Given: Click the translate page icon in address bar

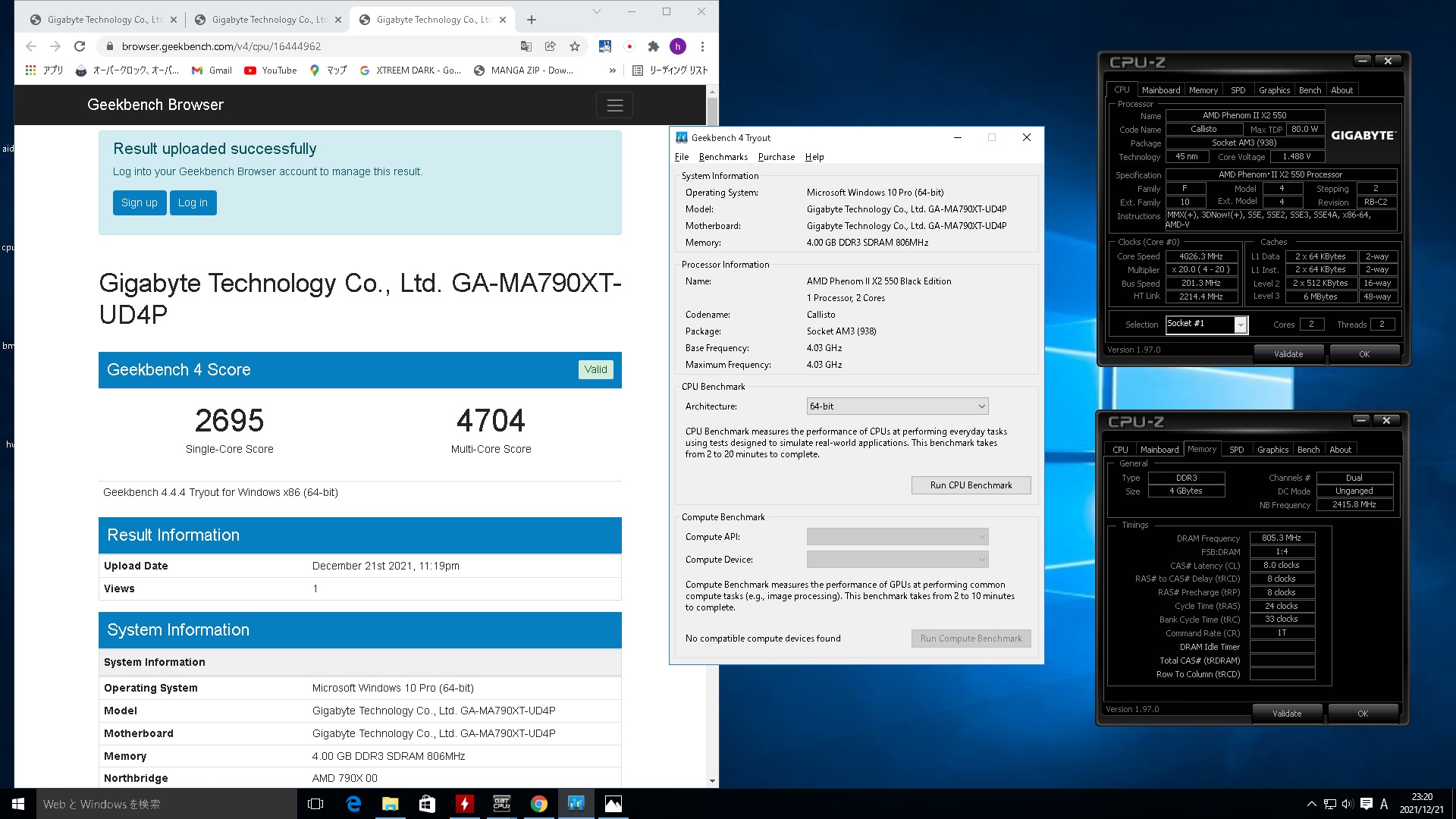Looking at the screenshot, I should click(526, 46).
